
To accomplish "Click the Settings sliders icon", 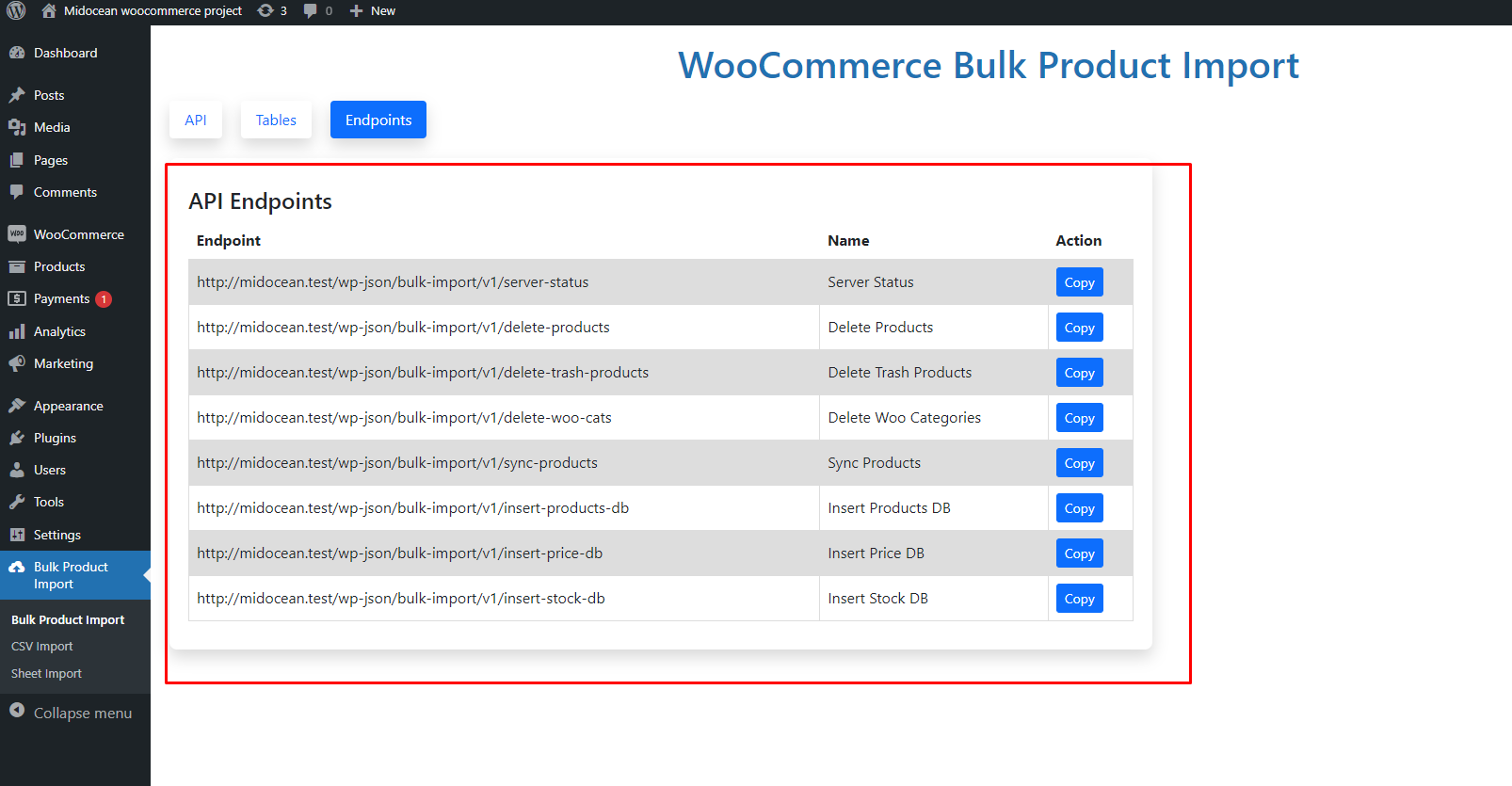I will tap(17, 535).
